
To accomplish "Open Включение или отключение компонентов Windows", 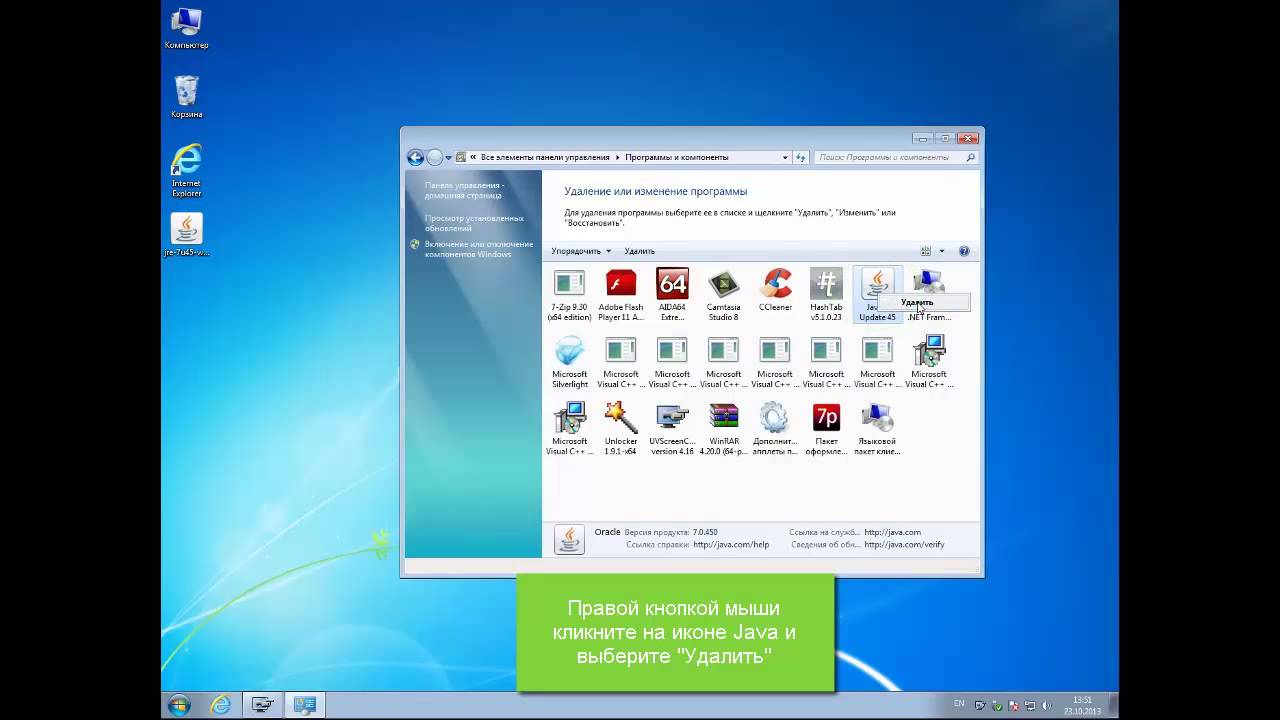I will pos(478,249).
